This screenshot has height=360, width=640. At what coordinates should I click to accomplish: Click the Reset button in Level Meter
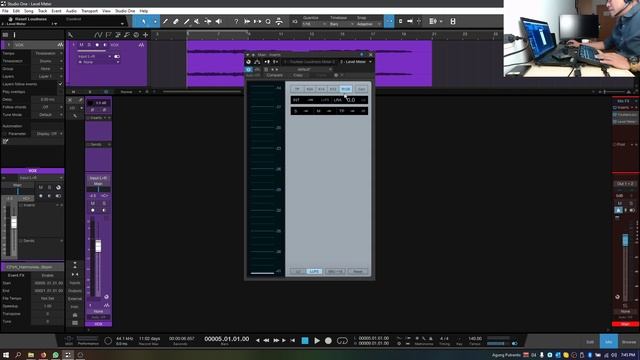[x=358, y=271]
